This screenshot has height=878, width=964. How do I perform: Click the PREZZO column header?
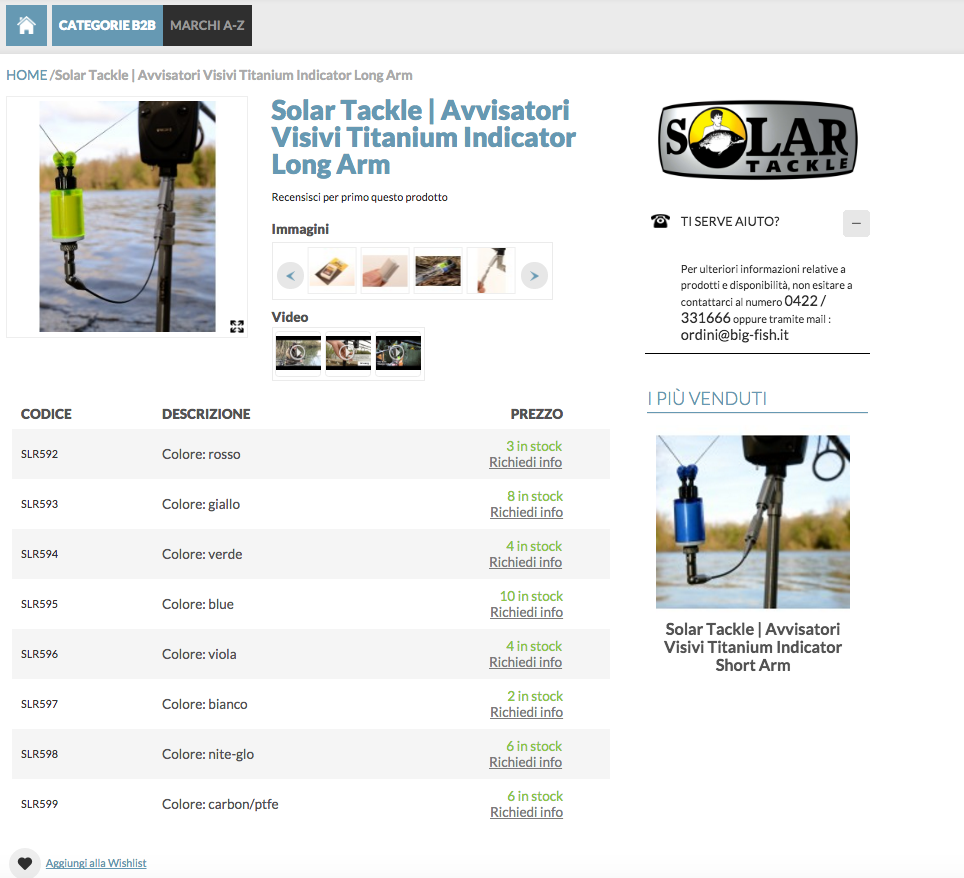coord(537,414)
